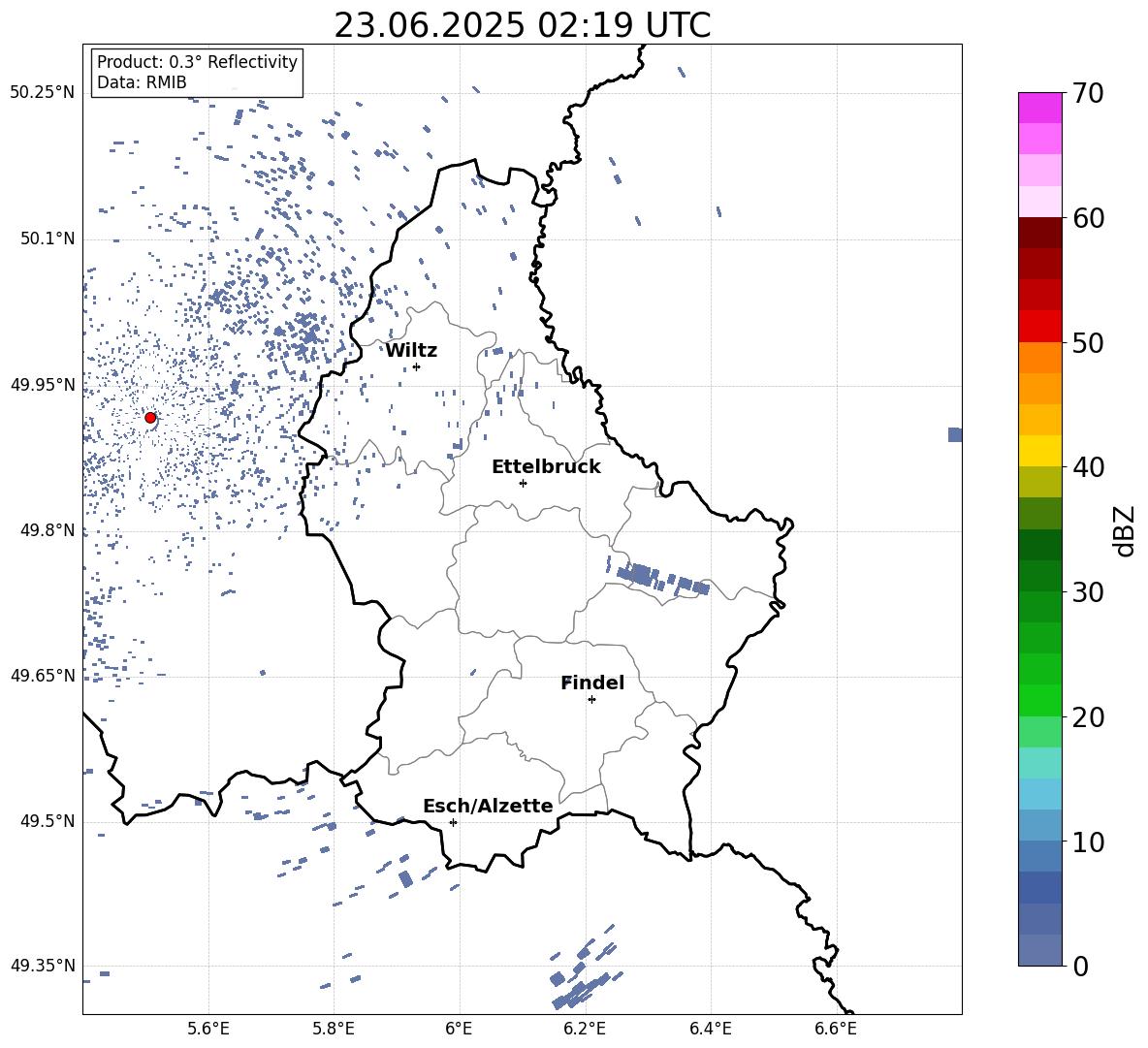Viewport: 1148px width, 1048px height.
Task: Click the 49.5°N latitude label
Action: click(x=47, y=821)
